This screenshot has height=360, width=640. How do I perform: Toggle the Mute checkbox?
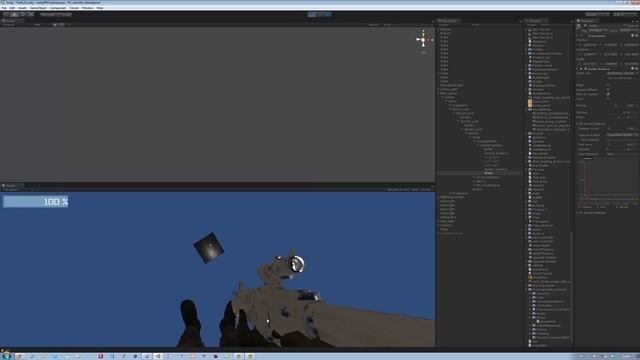[608, 85]
